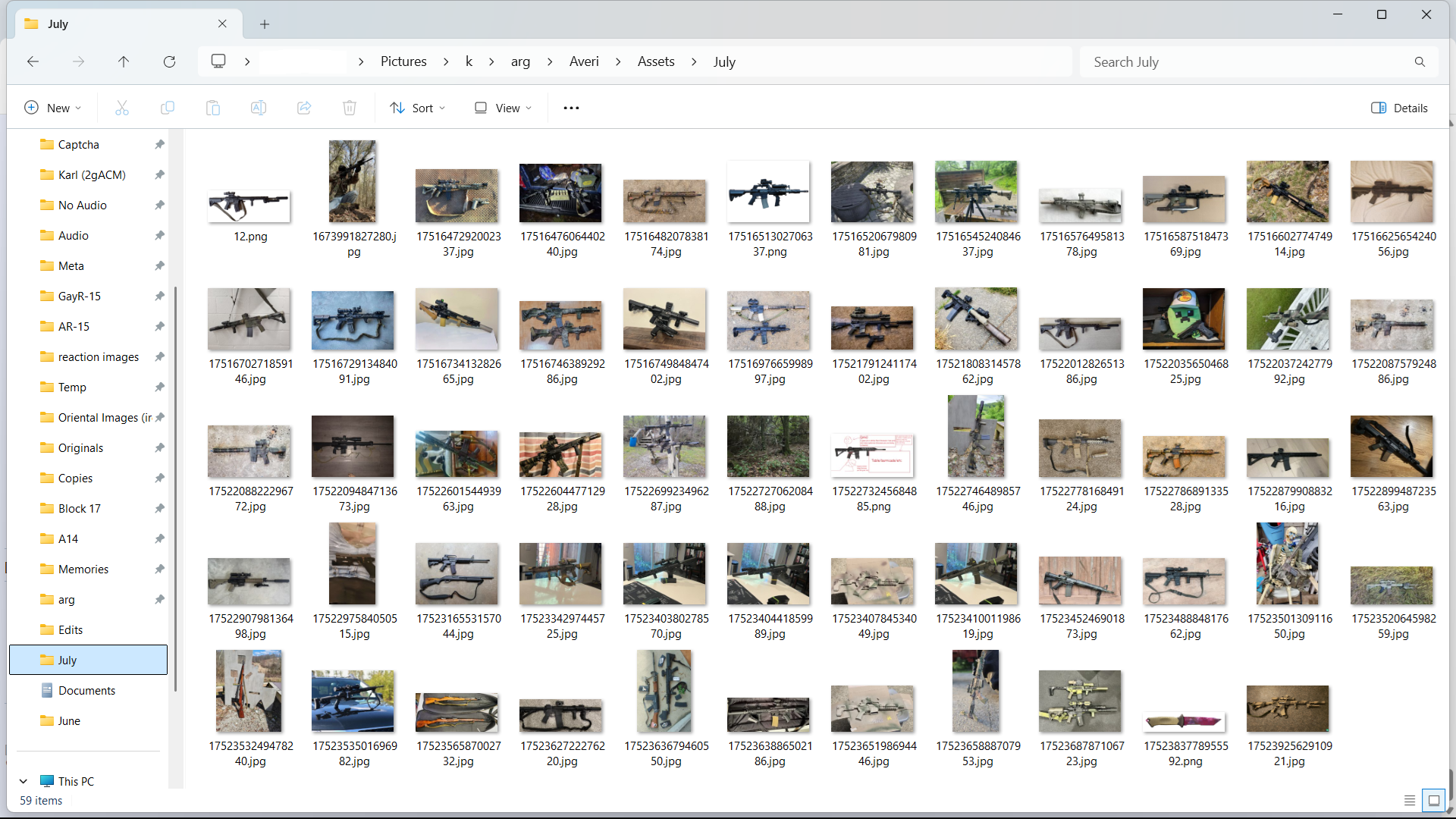Expand the This PC tree node

click(x=24, y=781)
